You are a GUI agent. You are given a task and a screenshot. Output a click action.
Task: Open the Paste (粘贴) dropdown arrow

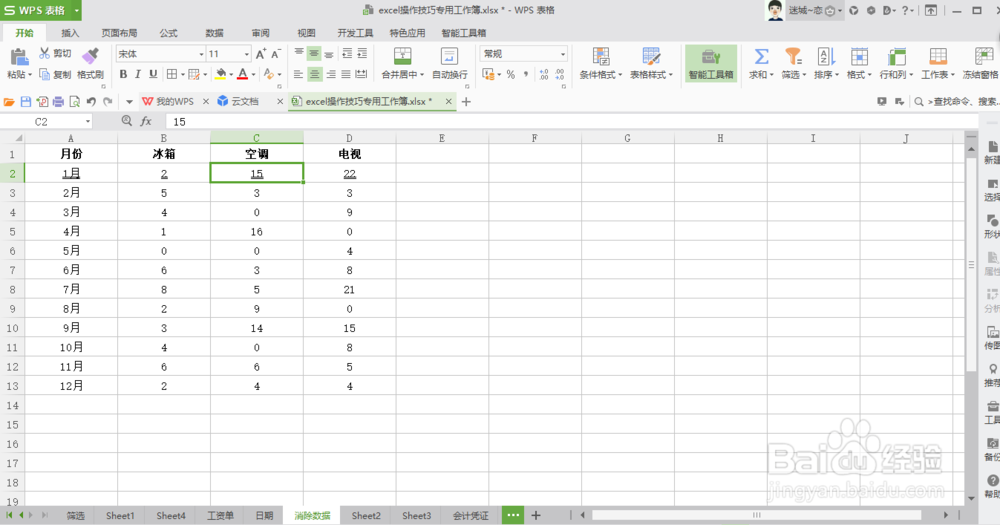(x=29, y=75)
